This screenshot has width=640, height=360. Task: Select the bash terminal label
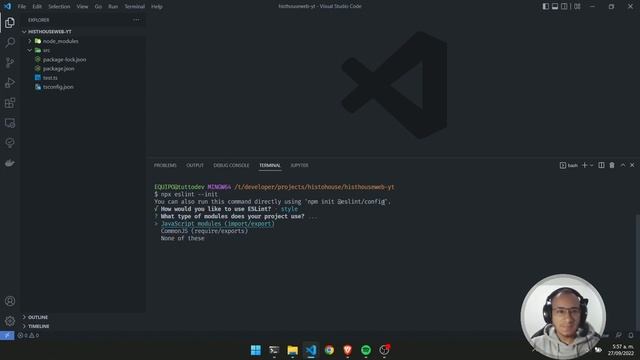coord(569,165)
